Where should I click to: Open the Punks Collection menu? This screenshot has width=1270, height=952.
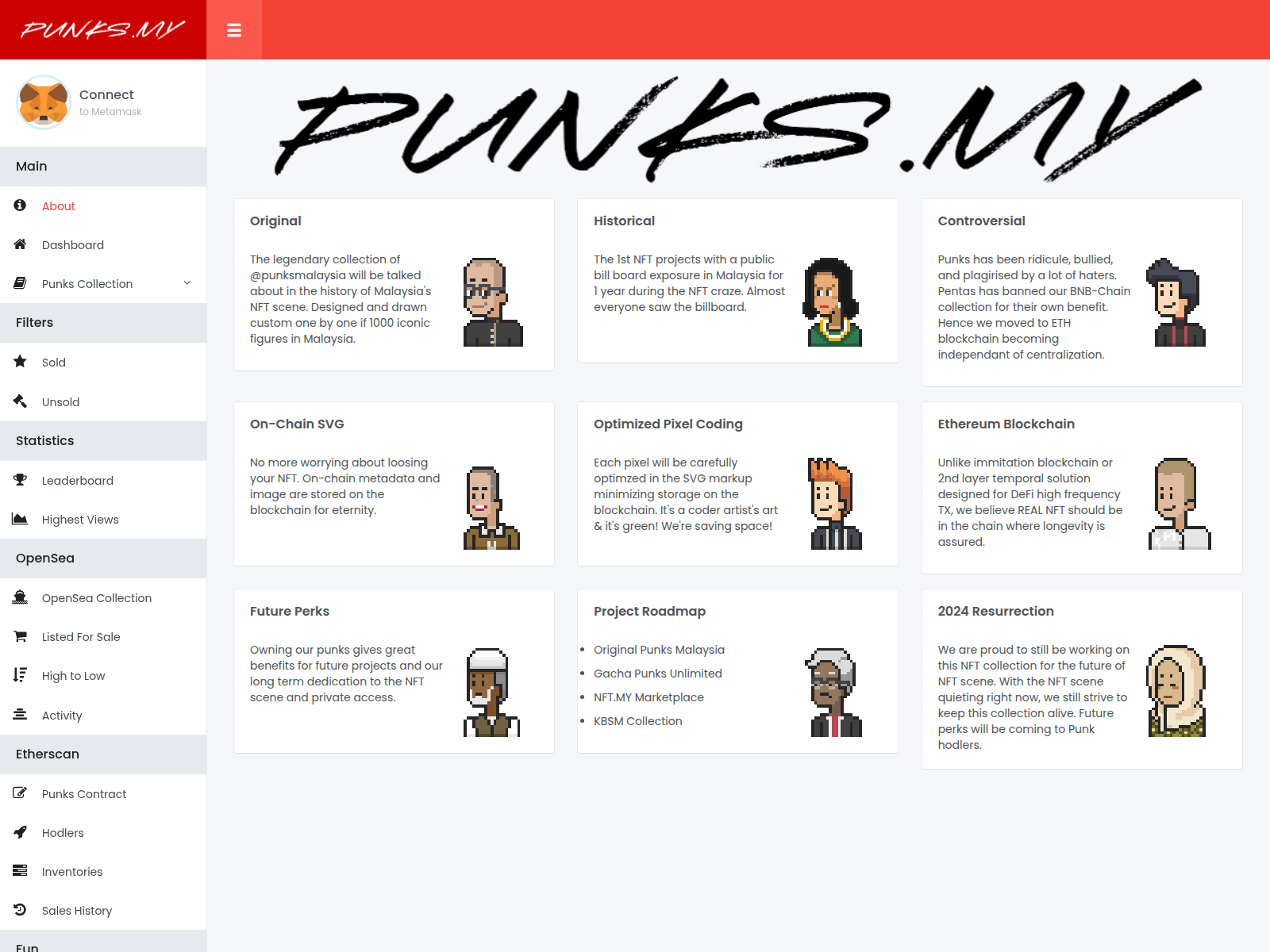(x=103, y=284)
